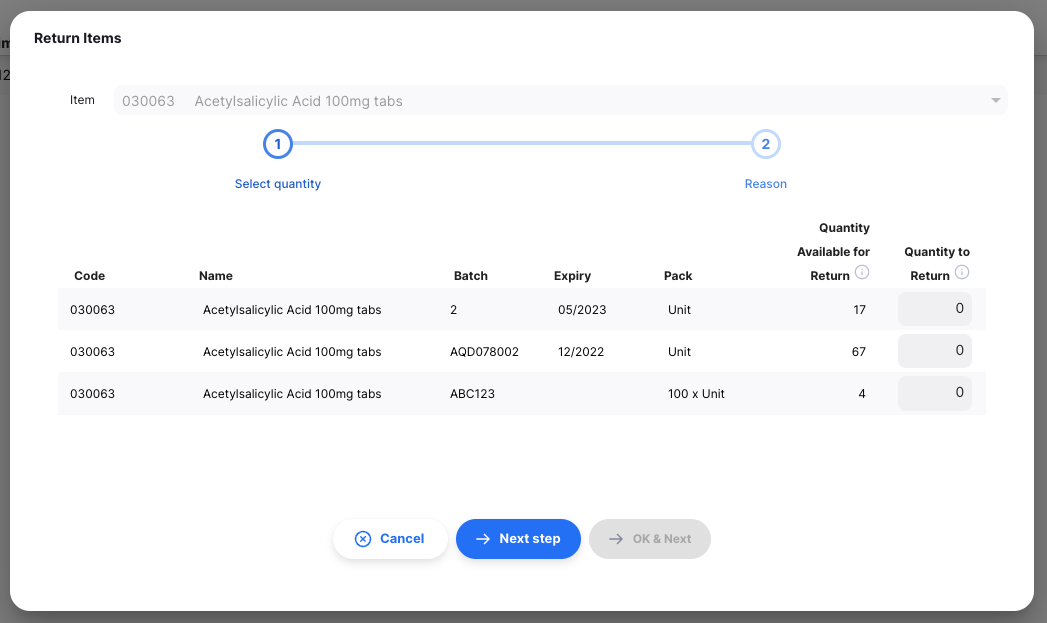Click the Expiry column header

572,276
